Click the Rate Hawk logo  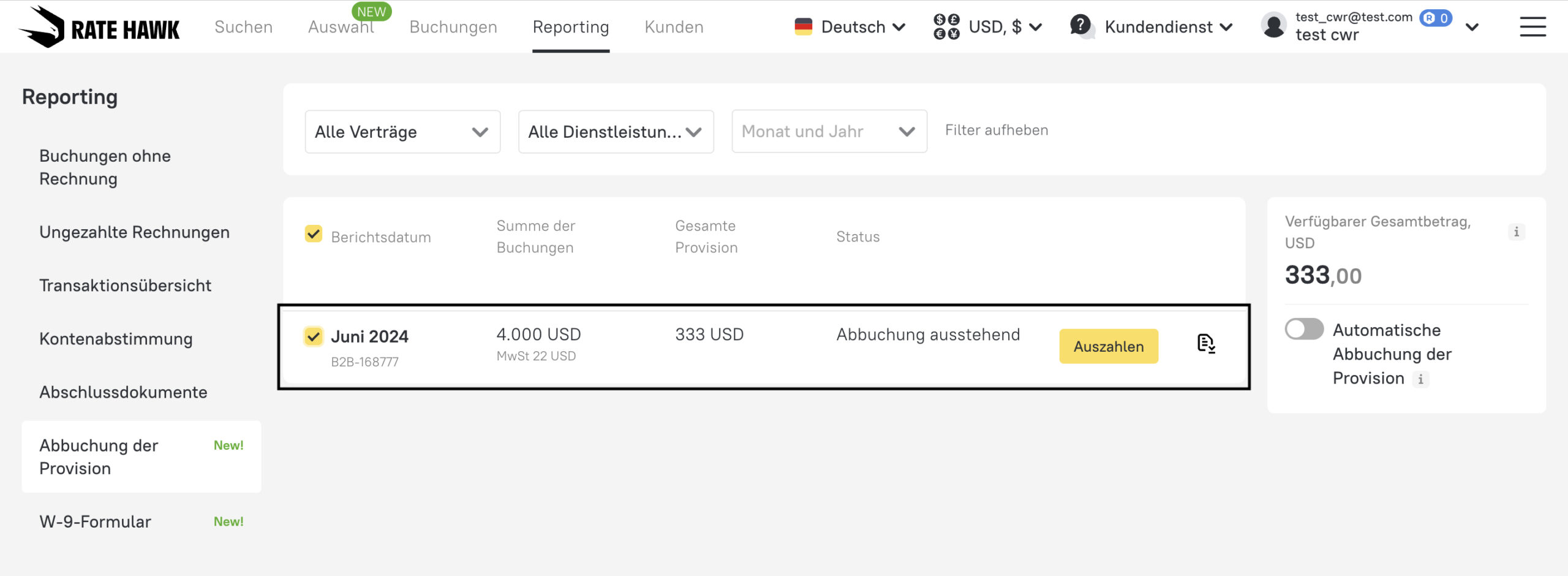(x=99, y=27)
